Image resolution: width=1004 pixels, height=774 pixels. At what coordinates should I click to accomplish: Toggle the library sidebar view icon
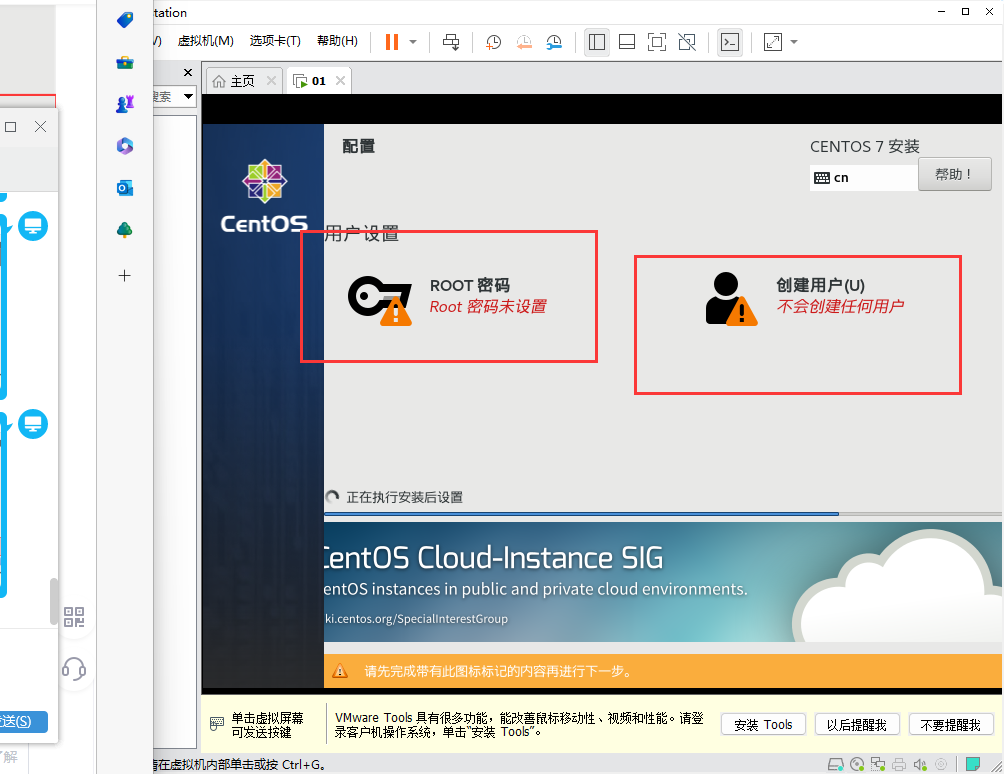click(597, 42)
